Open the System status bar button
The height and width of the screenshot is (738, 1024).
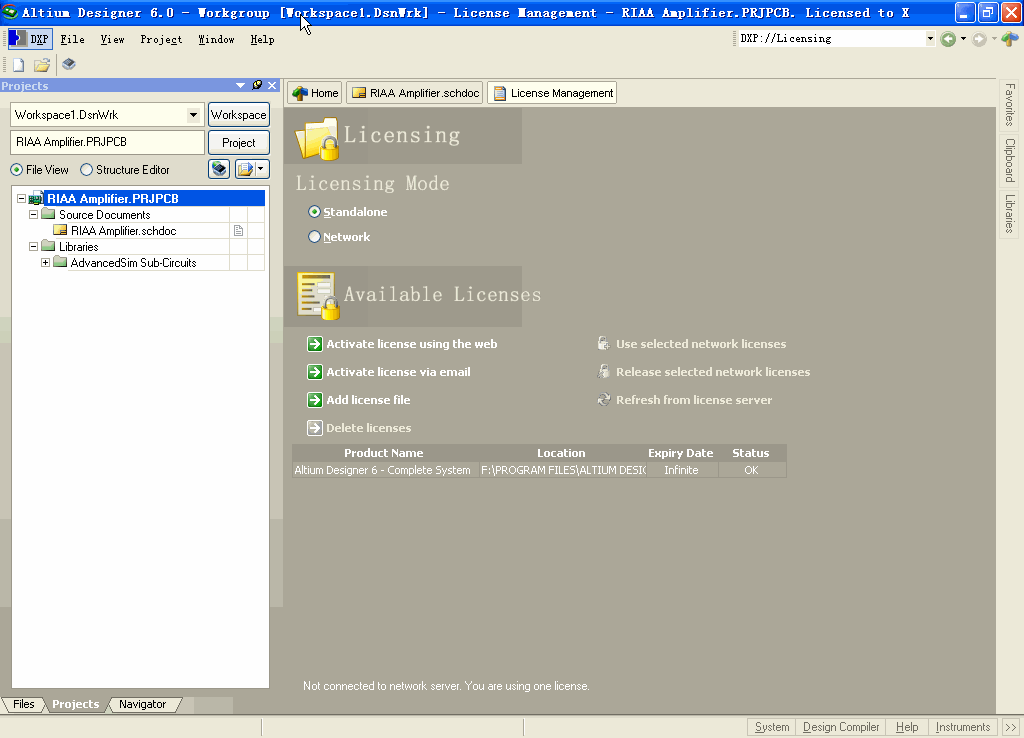coord(771,727)
